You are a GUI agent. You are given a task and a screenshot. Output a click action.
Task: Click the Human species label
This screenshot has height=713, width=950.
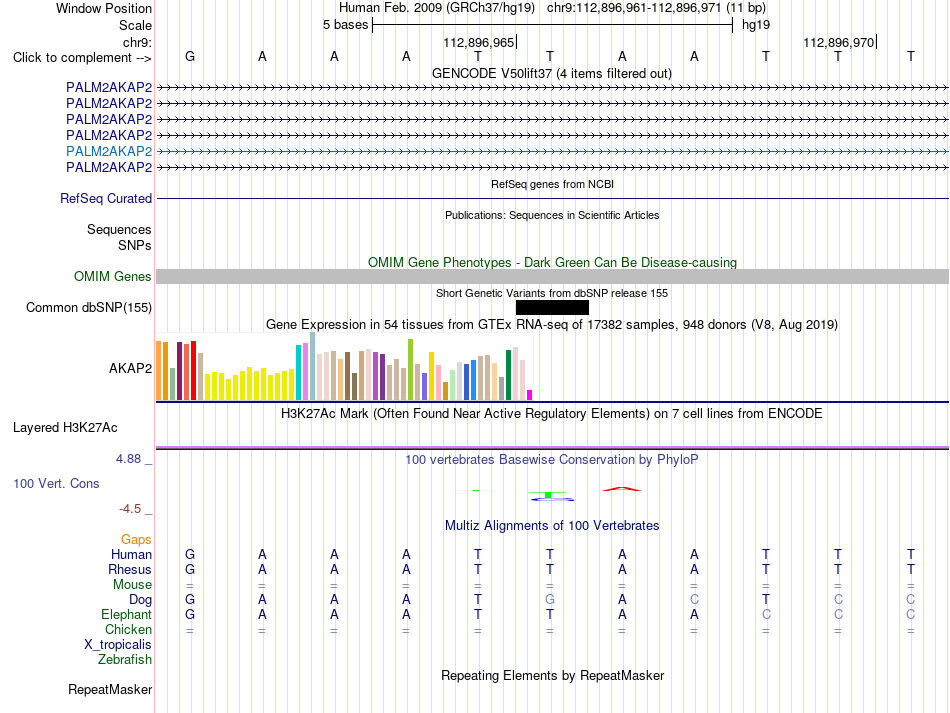[x=131, y=554]
